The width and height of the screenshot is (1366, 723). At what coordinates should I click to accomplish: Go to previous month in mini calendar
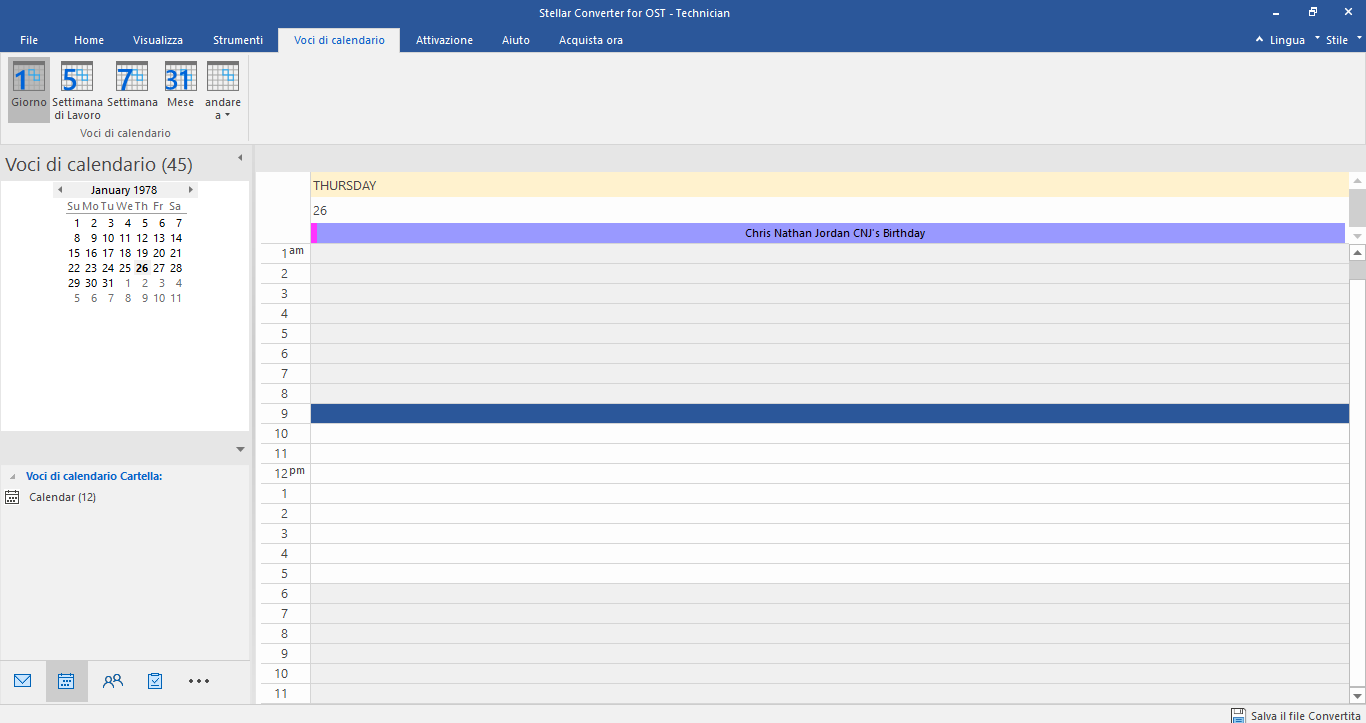pyautogui.click(x=60, y=190)
